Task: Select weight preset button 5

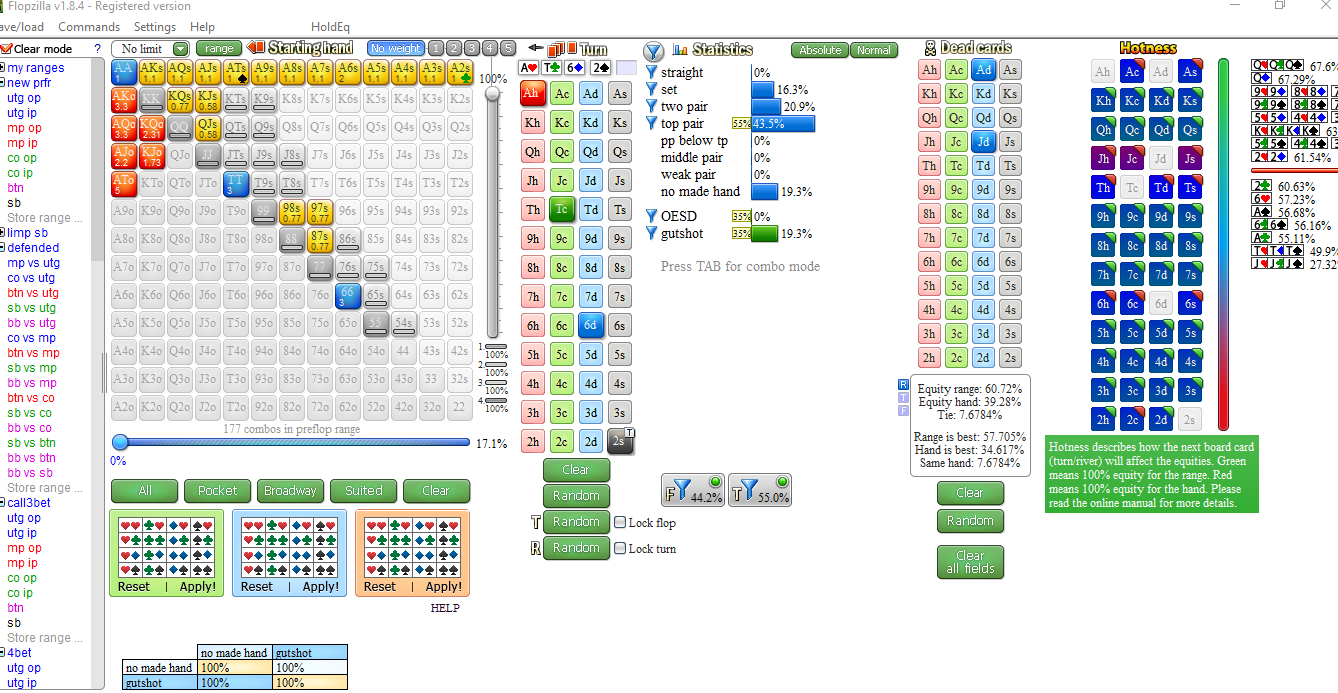Action: tap(508, 48)
